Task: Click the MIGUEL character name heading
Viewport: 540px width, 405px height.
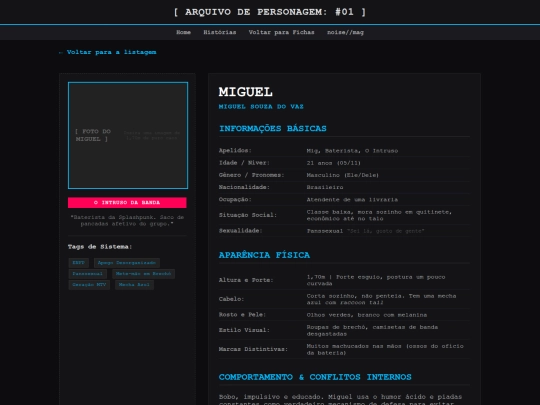Action: pos(246,92)
